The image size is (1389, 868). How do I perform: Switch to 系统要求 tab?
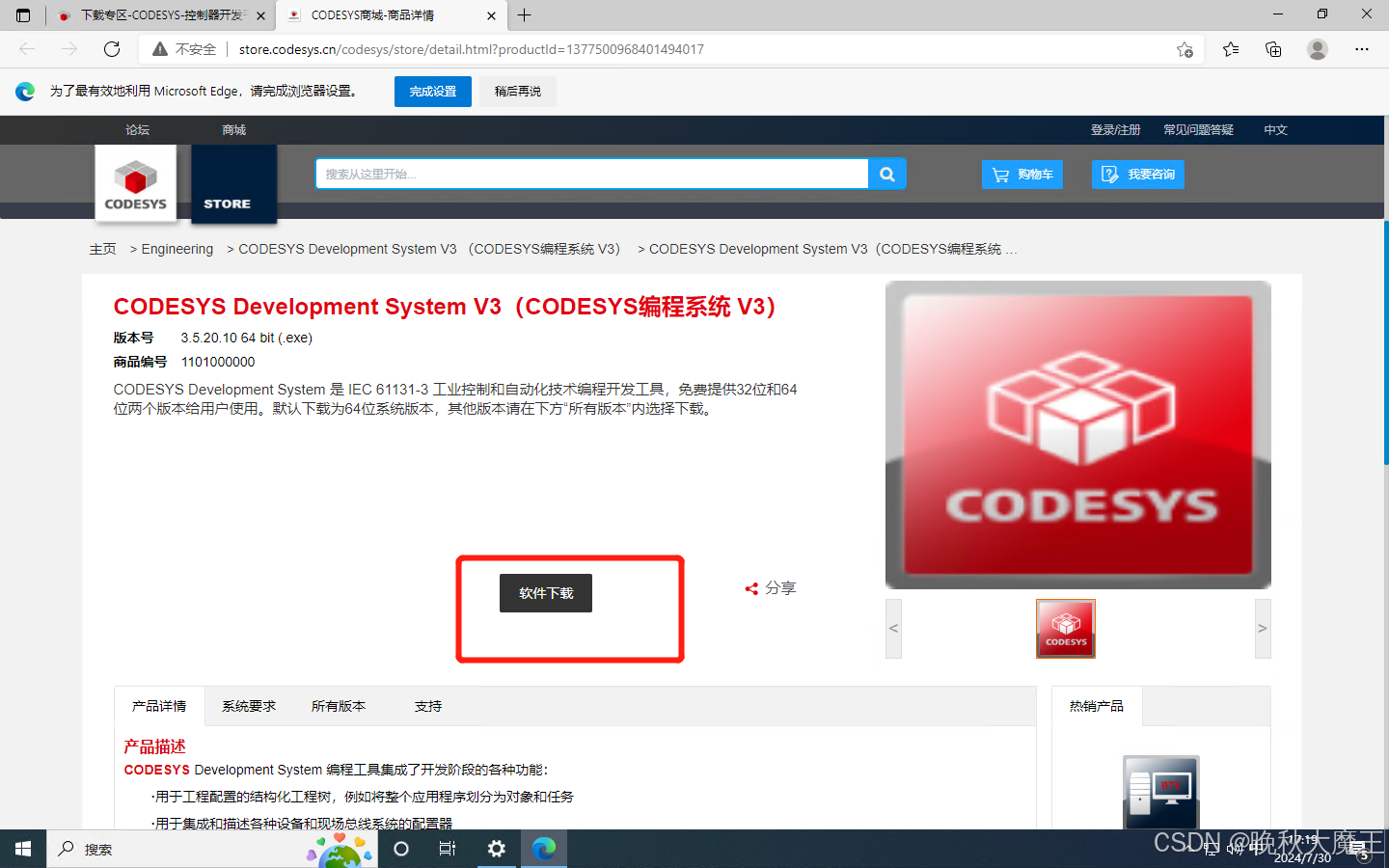click(249, 706)
